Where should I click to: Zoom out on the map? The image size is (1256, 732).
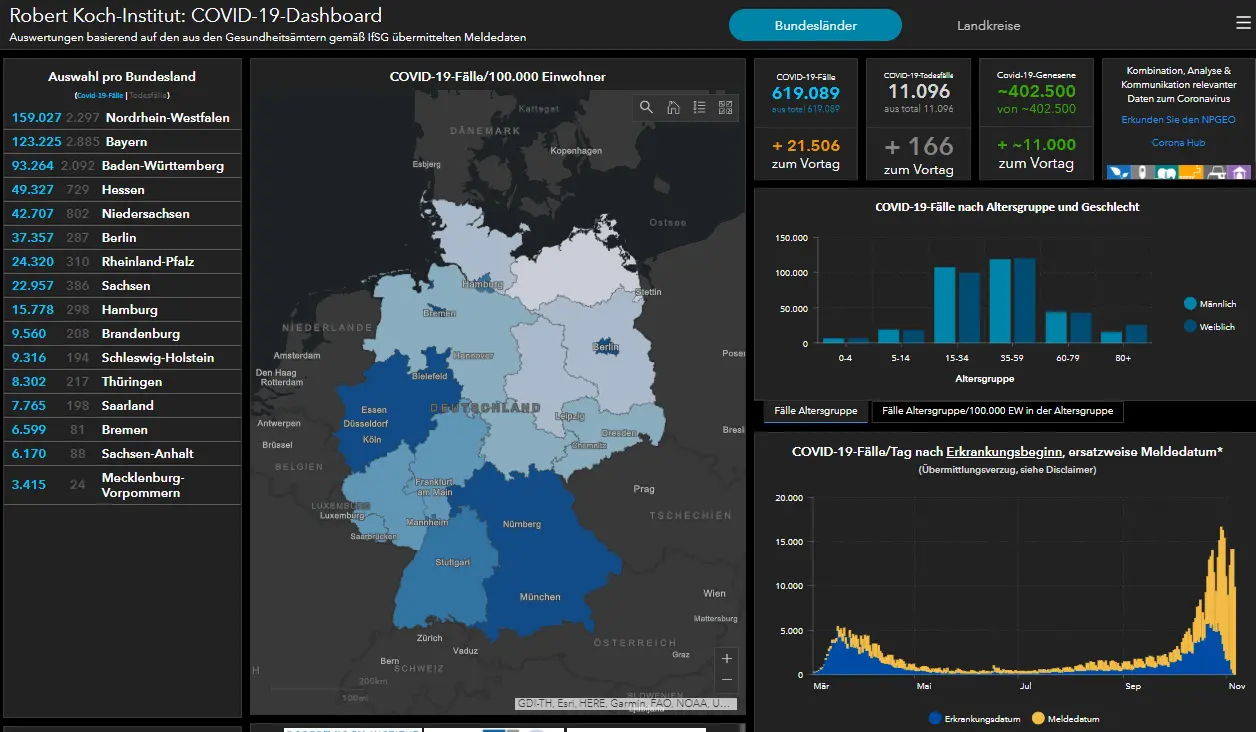(x=727, y=680)
